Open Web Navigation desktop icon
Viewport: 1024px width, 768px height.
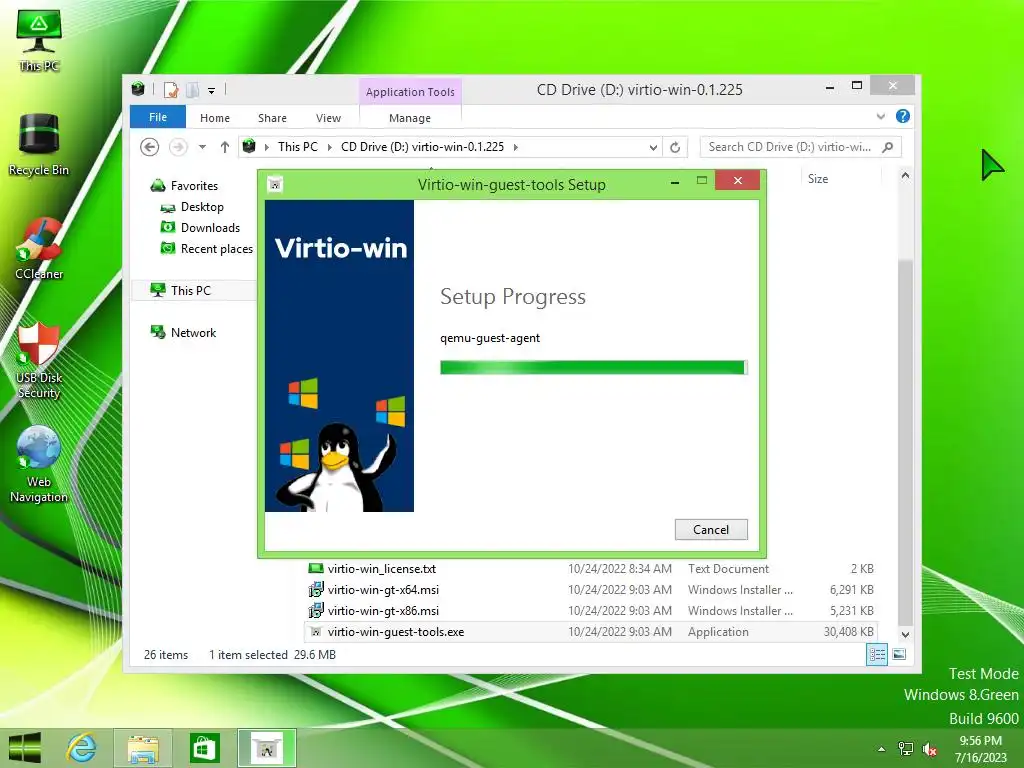(39, 464)
